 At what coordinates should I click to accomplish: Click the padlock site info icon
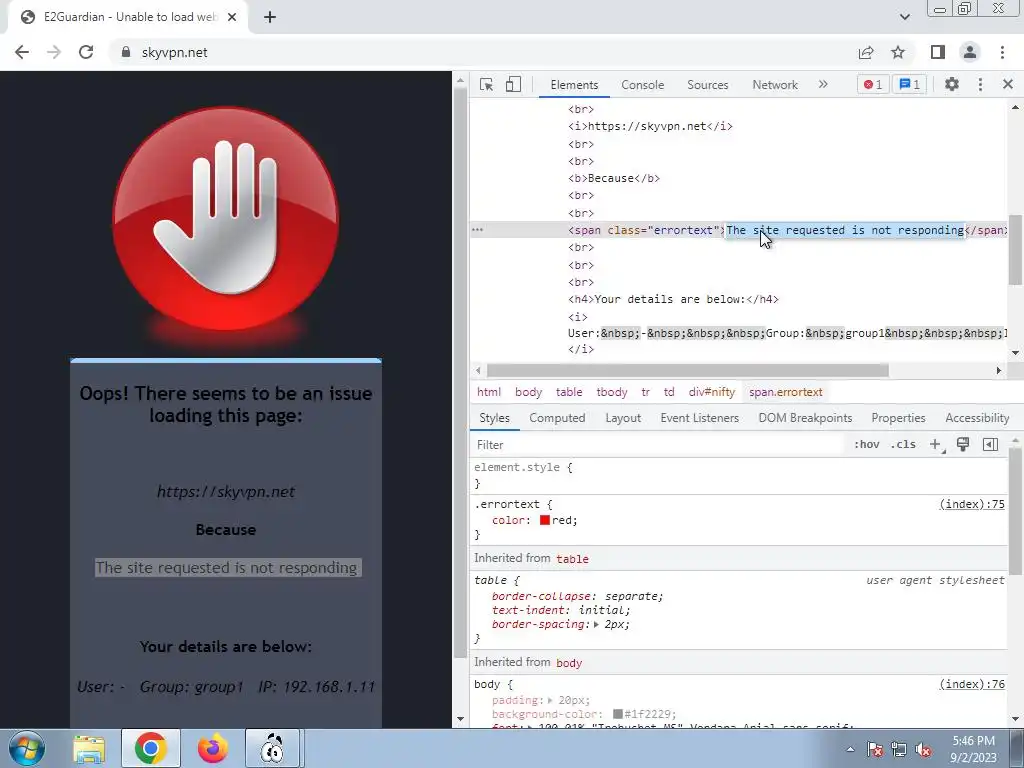tap(126, 52)
